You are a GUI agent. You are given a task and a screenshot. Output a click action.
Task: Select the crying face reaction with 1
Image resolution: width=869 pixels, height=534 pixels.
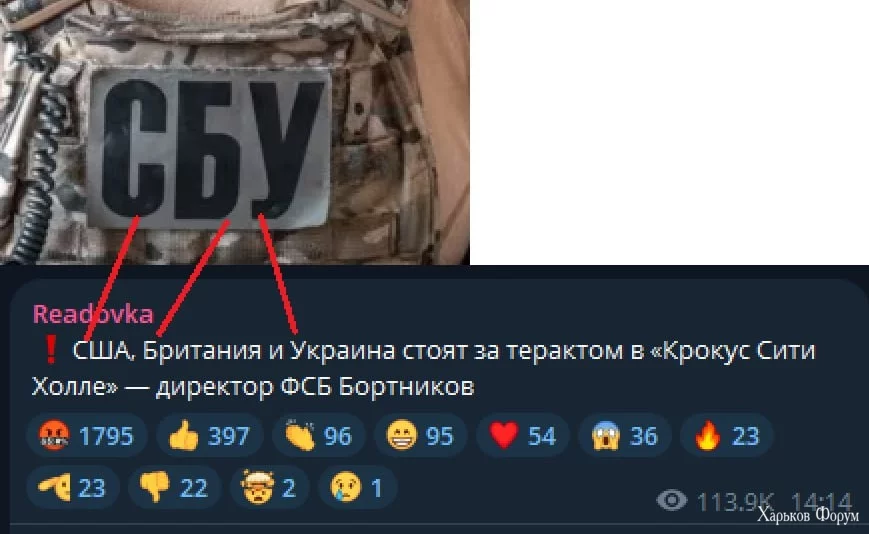[357, 487]
